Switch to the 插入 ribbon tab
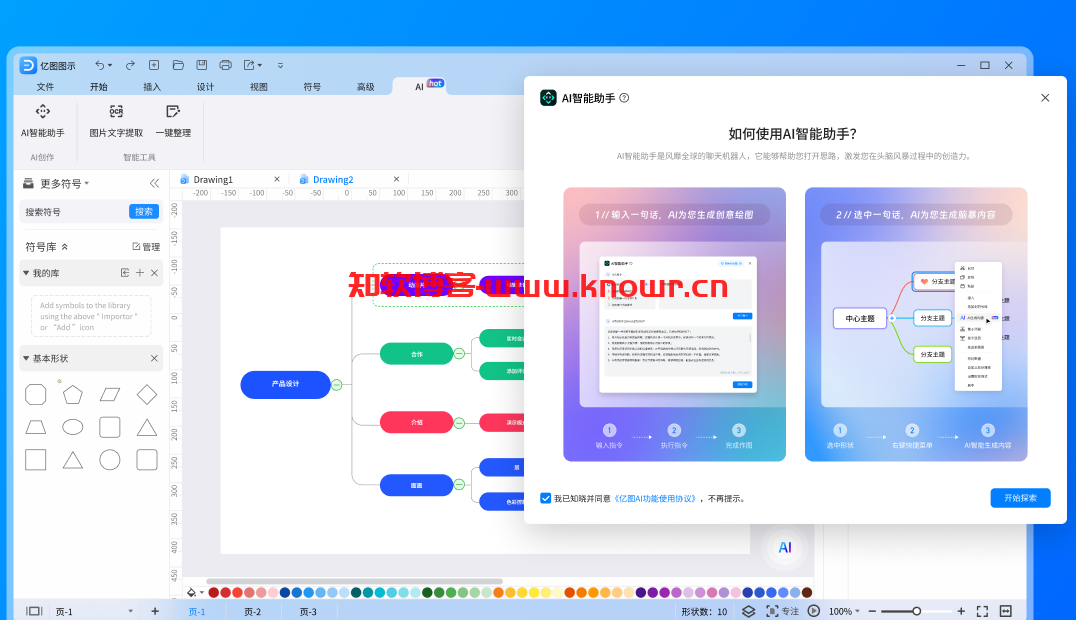 [152, 87]
